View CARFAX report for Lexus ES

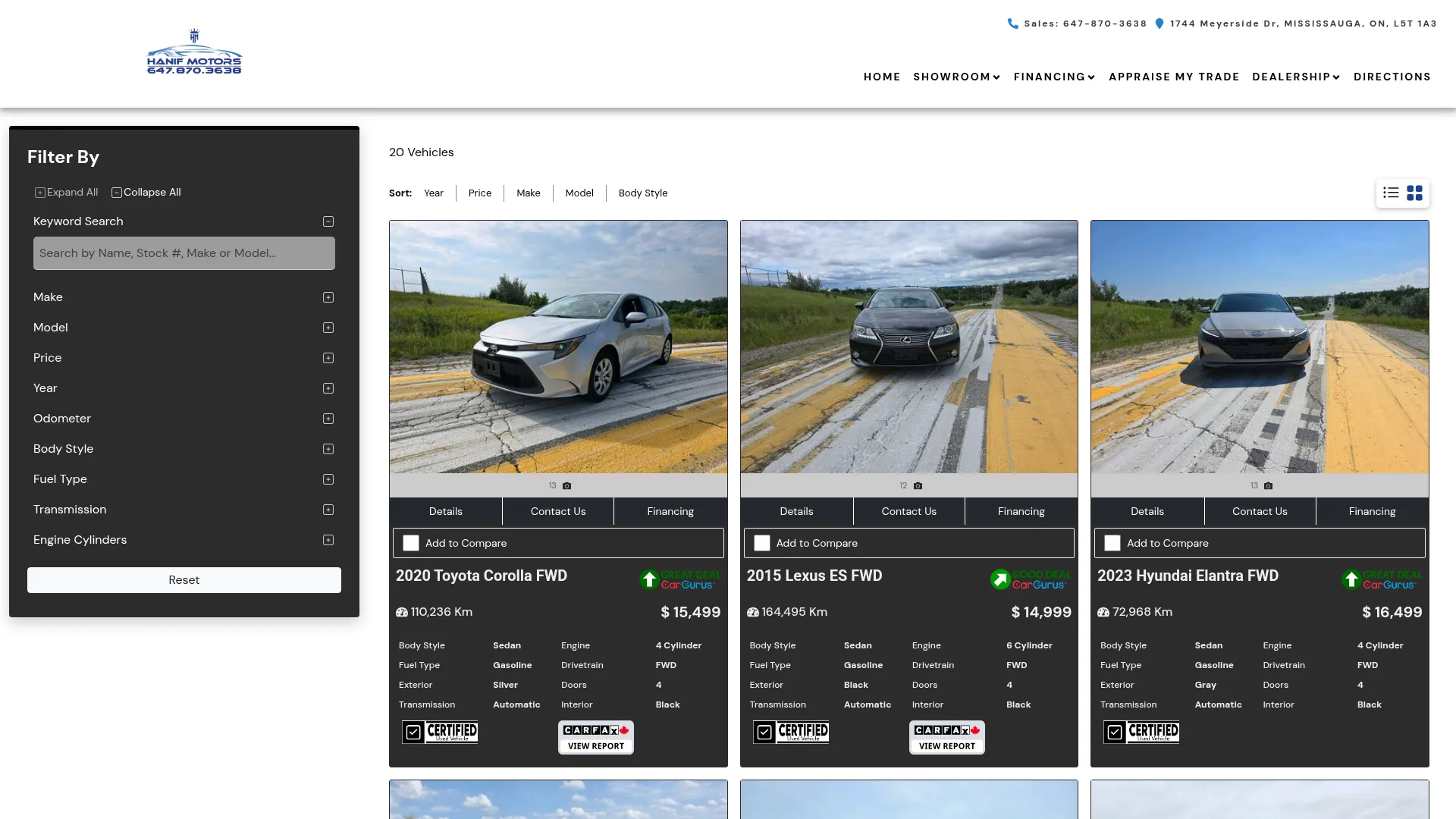tap(947, 737)
